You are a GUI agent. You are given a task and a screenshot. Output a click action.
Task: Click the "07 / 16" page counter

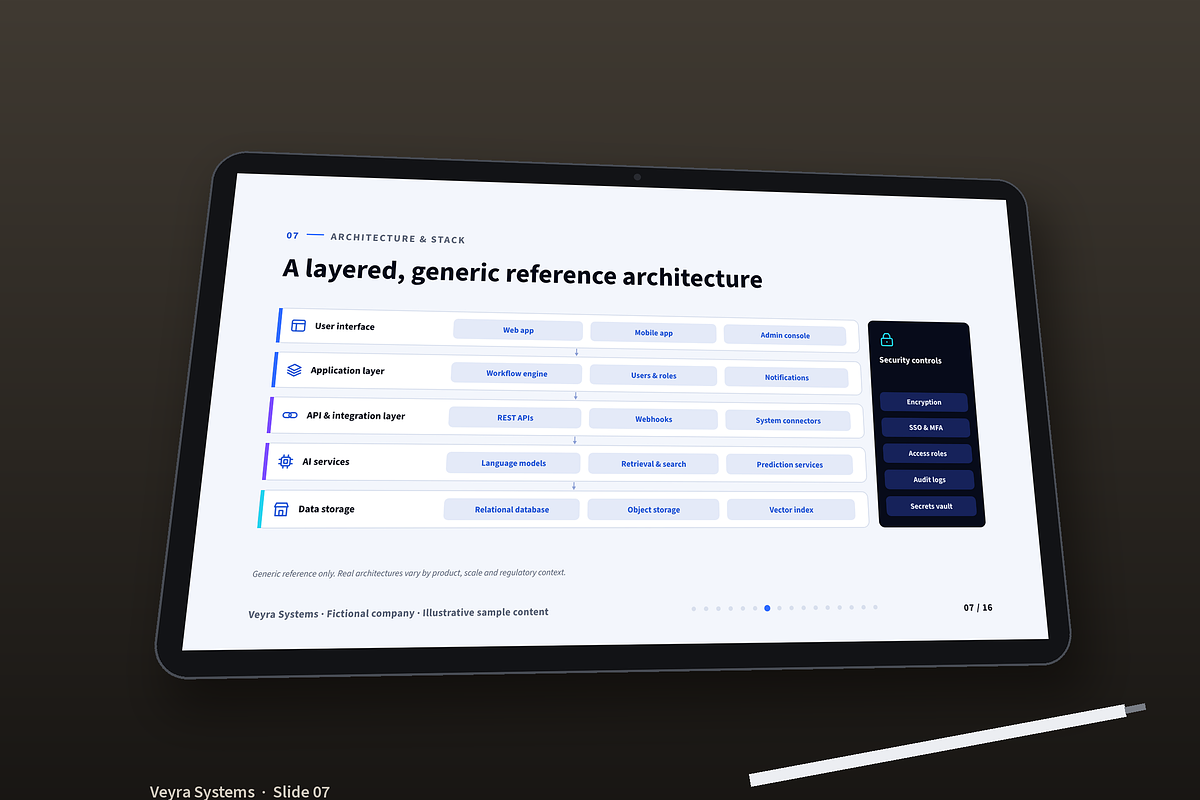pyautogui.click(x=978, y=607)
